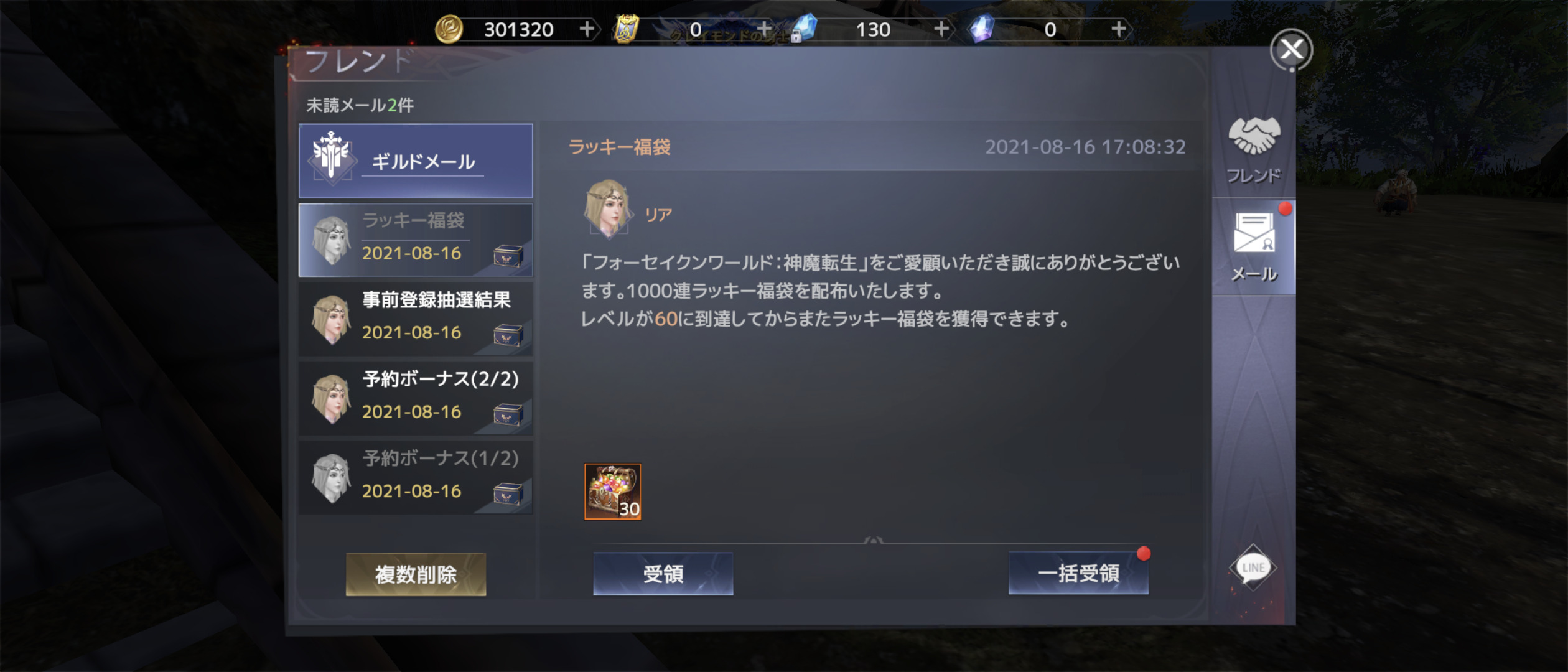Add blue diamonds with the plus icon
The width and height of the screenshot is (1568, 672).
click(x=941, y=29)
